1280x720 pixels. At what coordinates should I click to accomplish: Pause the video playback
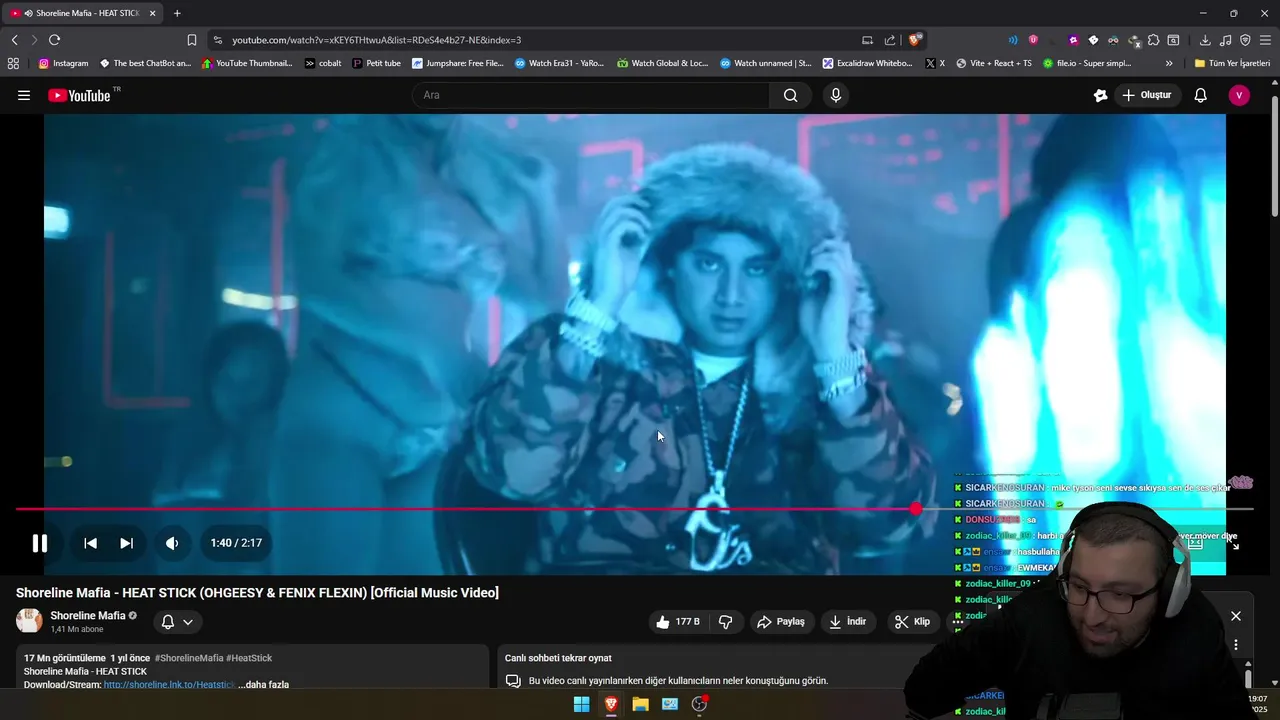[x=40, y=543]
